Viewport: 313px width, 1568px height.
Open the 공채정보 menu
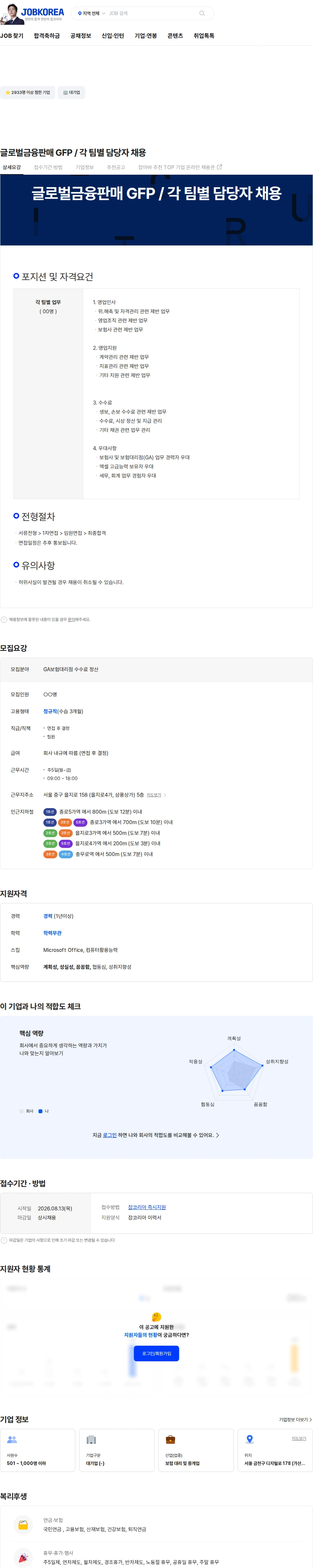point(81,36)
